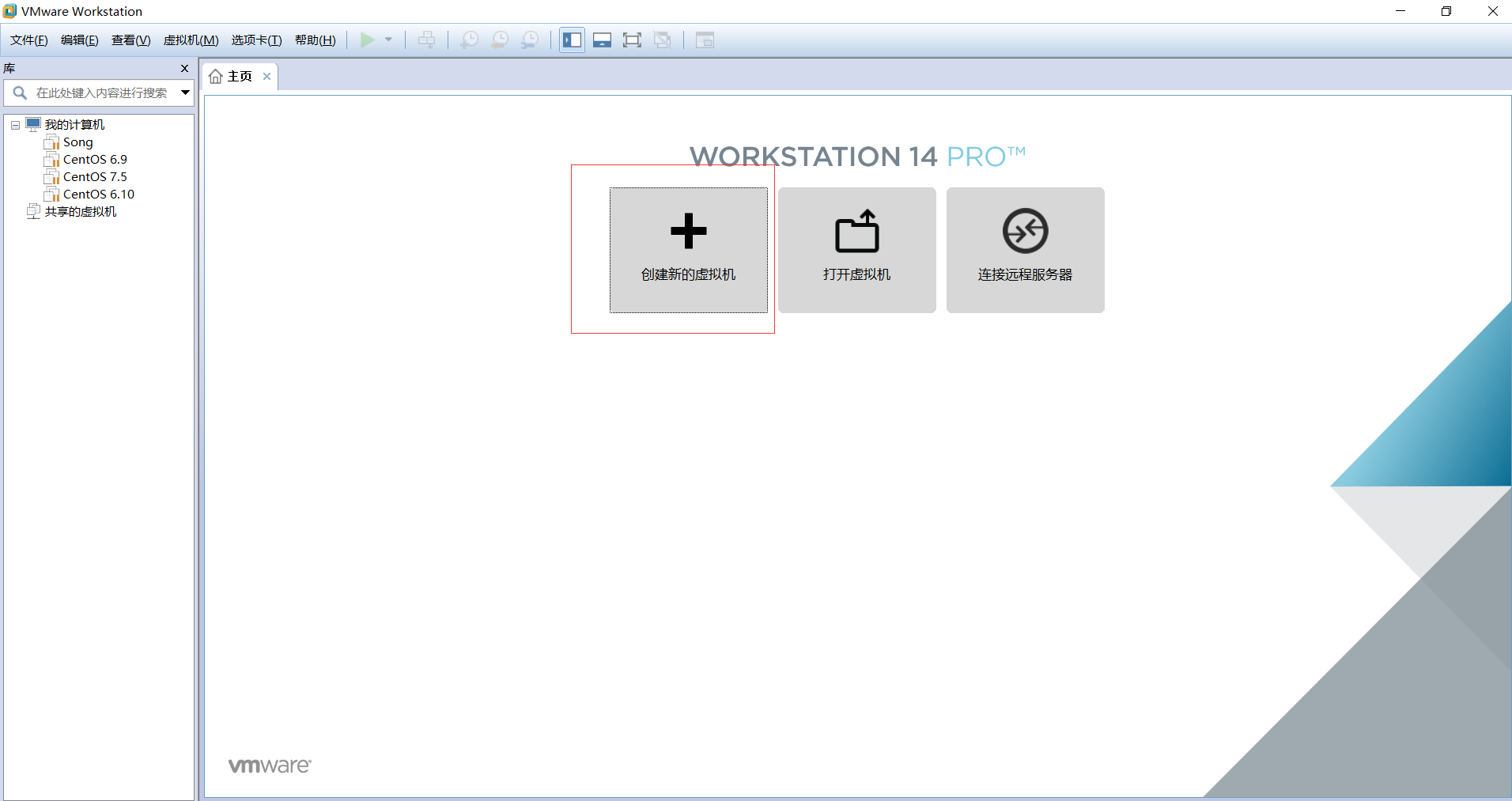This screenshot has height=801, width=1512.
Task: Click the CentOS 6.10 VM icon
Action: point(52,195)
